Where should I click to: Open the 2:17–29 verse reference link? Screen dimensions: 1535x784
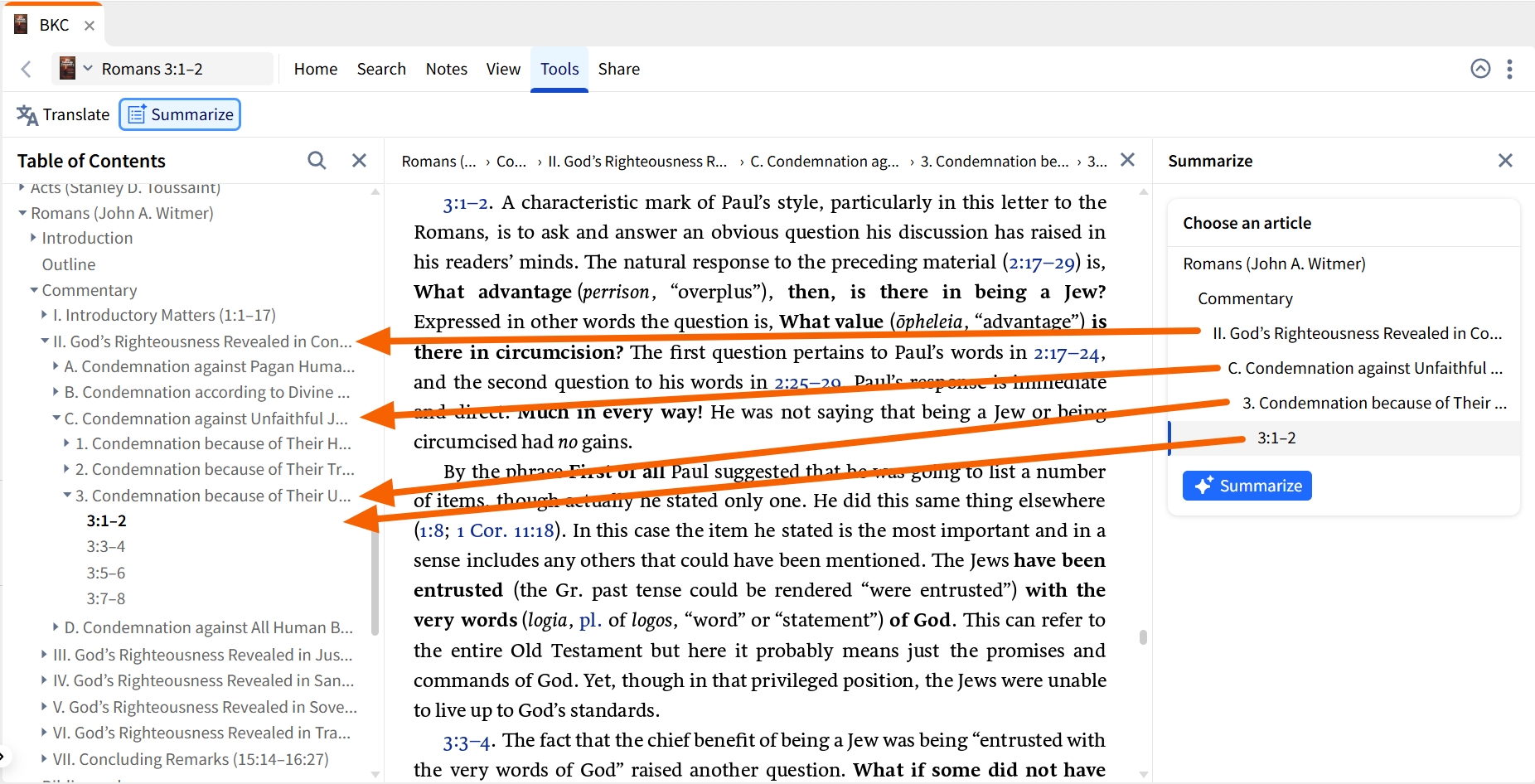point(1042,263)
